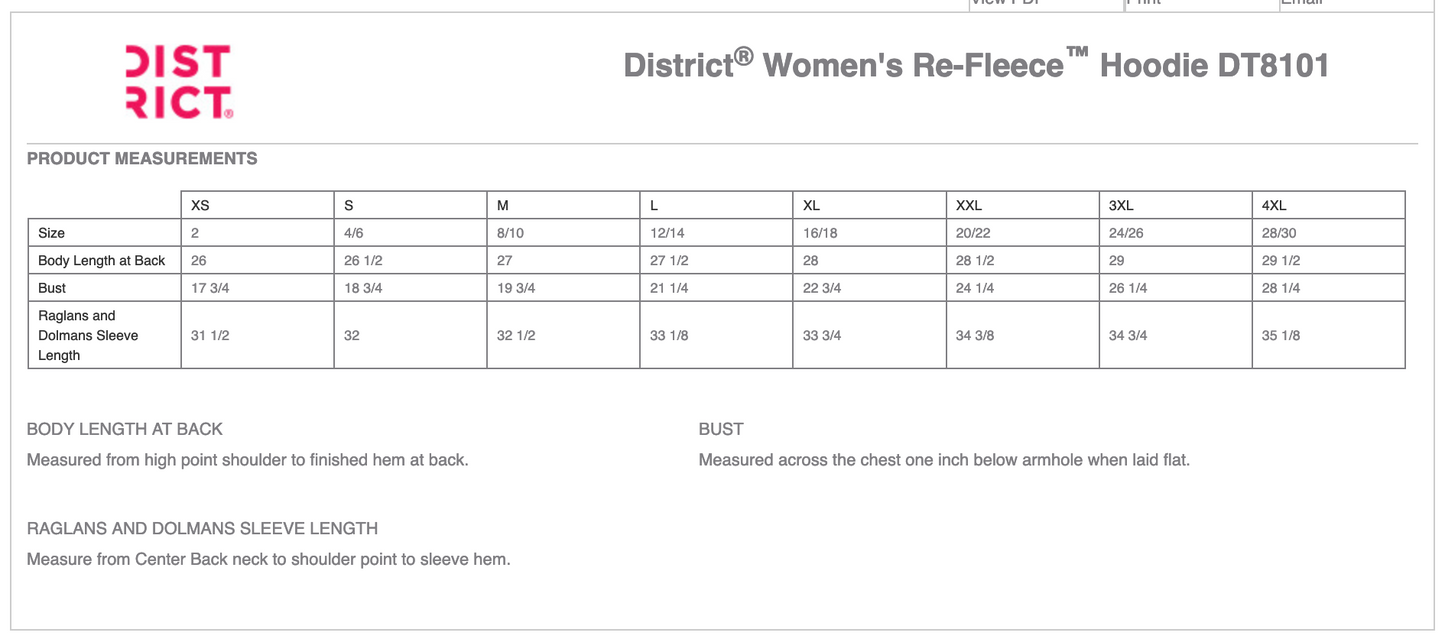Click the Body Length at Back row label

point(101,260)
